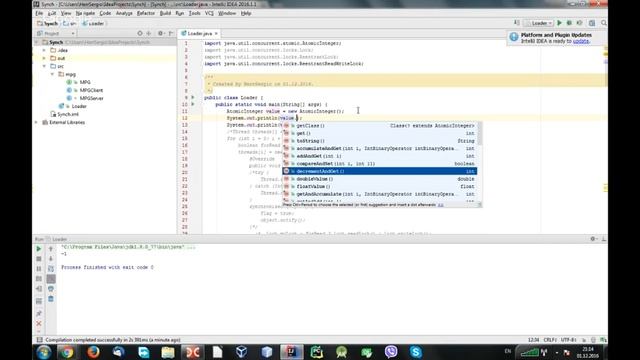Open the Project Structure dialog icon

(592, 23)
